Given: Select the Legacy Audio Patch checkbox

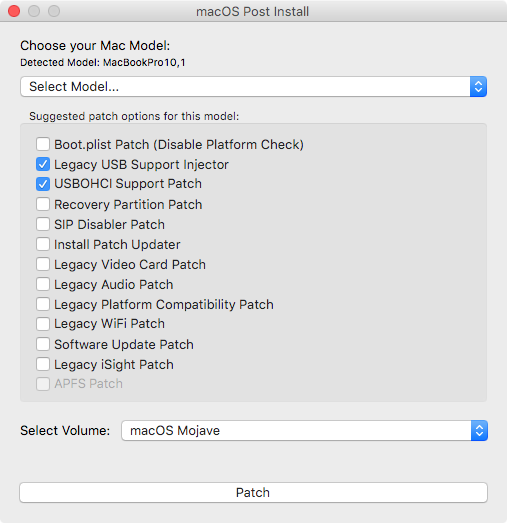Looking at the screenshot, I should (x=43, y=284).
